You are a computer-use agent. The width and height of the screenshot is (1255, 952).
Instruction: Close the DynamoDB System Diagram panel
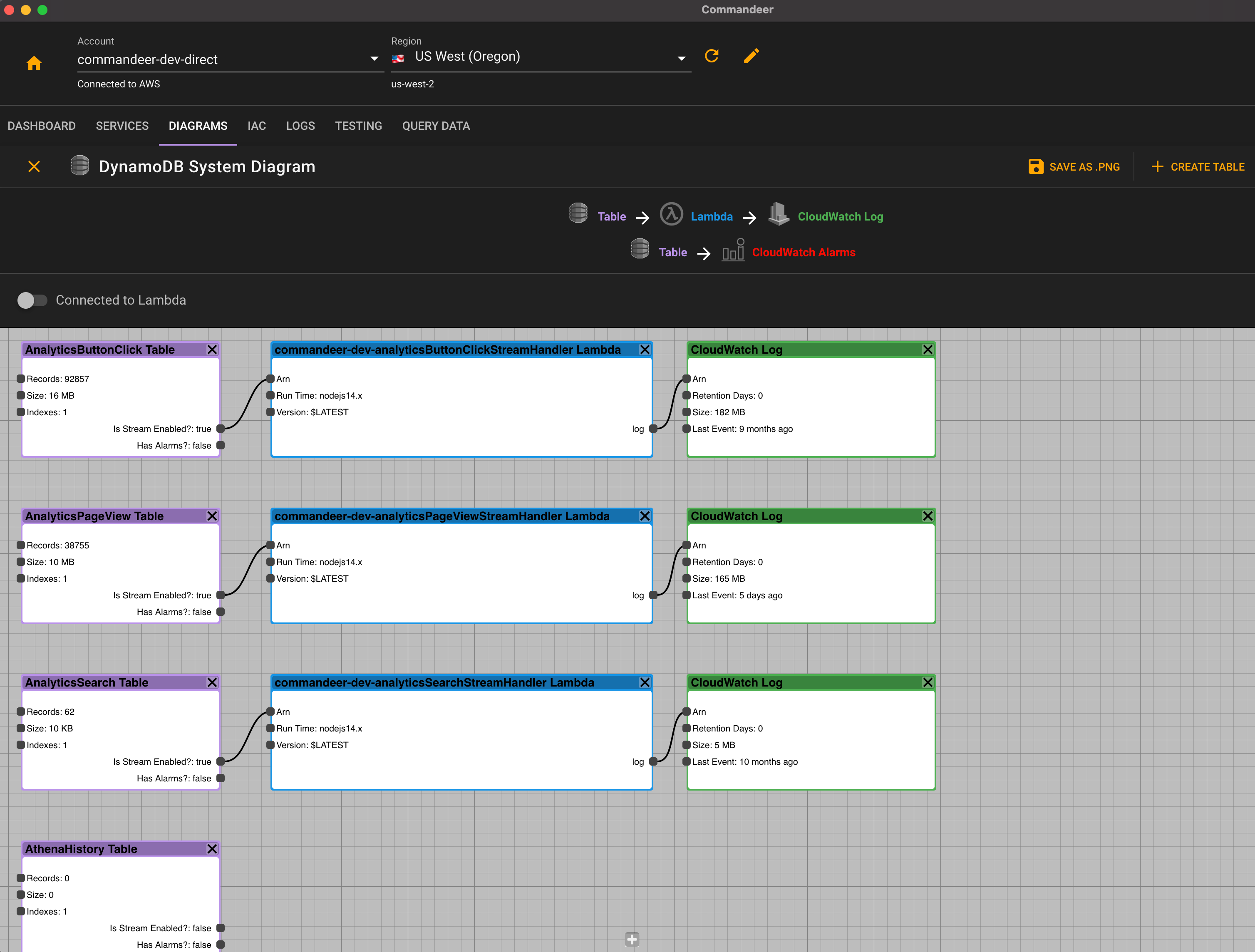point(34,166)
